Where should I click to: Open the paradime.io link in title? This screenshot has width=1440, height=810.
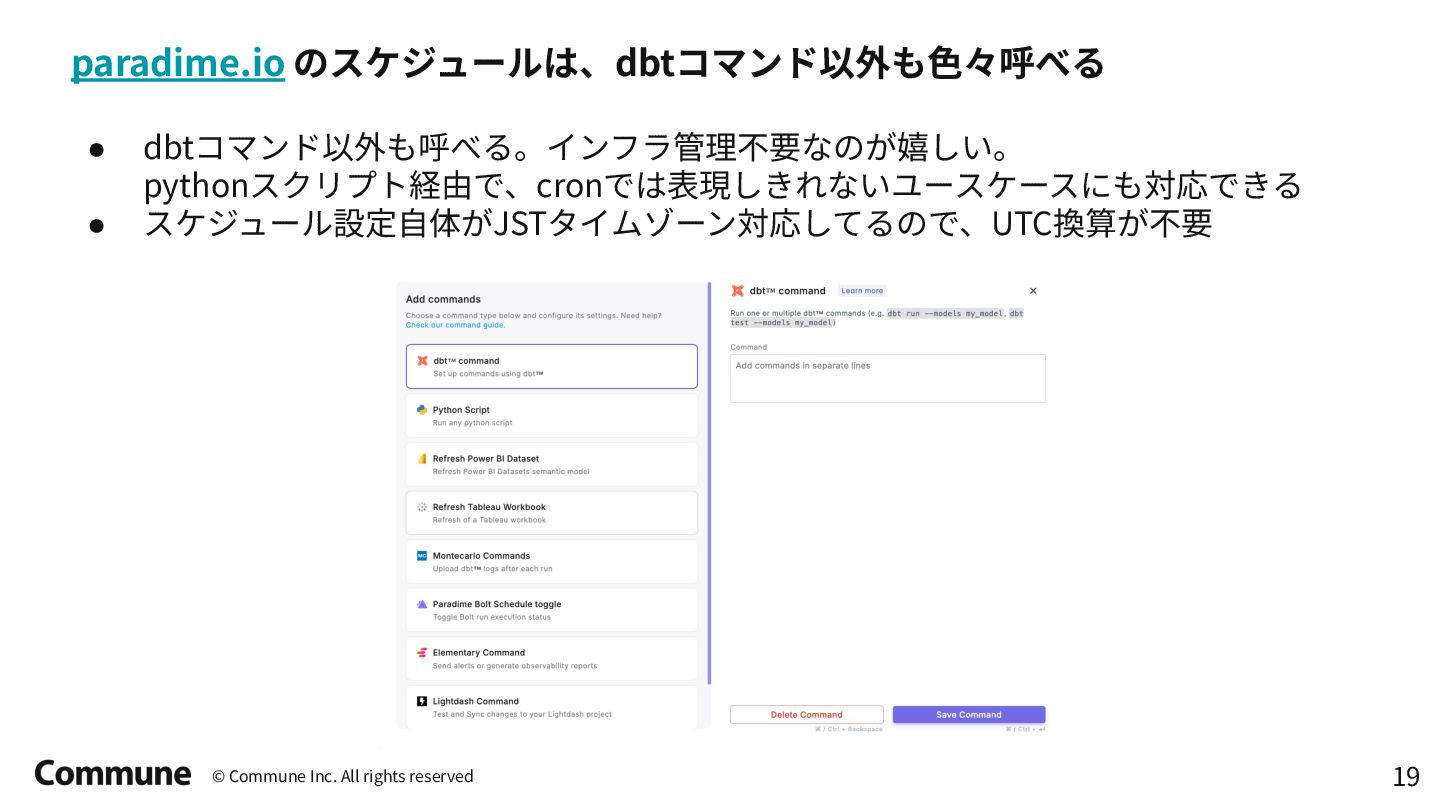pyautogui.click(x=178, y=64)
